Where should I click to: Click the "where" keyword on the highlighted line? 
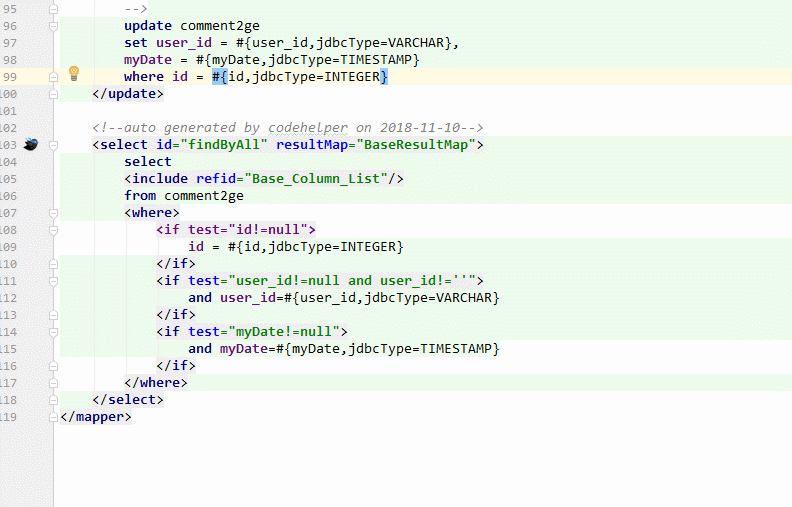point(144,77)
